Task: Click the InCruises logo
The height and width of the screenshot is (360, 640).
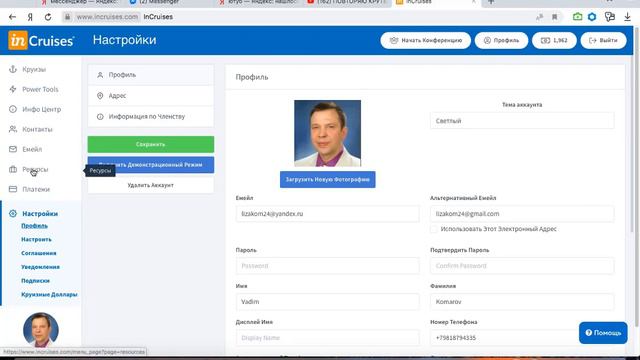Action: click(x=41, y=40)
